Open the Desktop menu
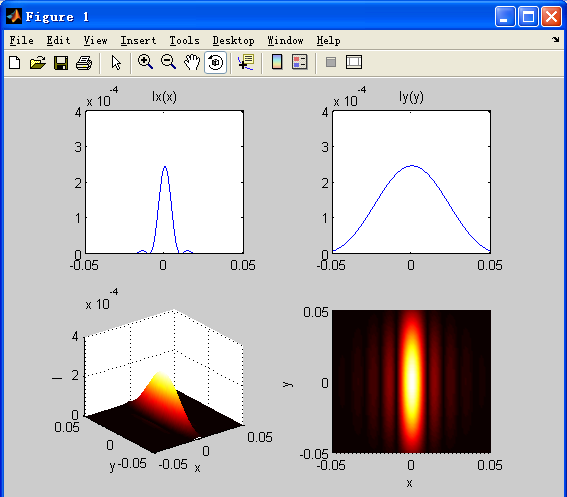567x497 pixels. [234, 41]
